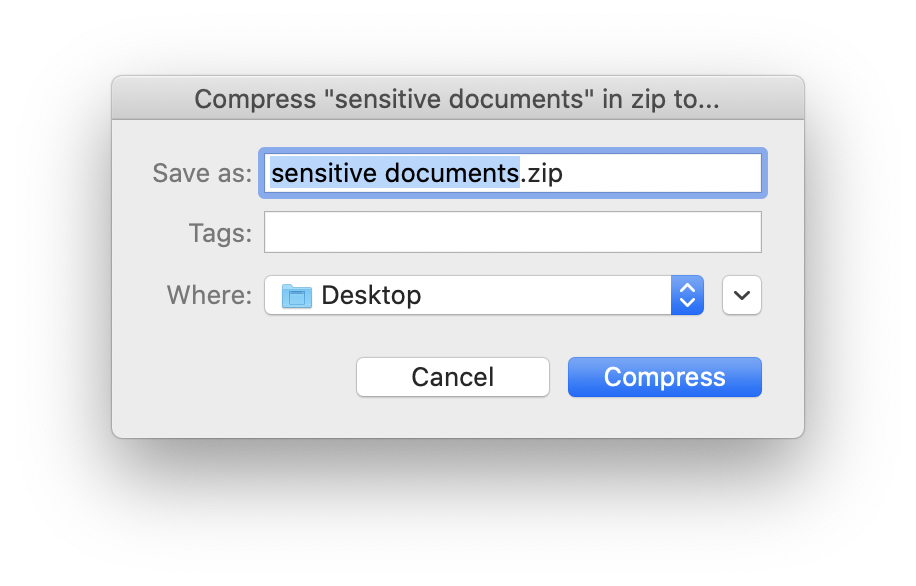This screenshot has width=916, height=586.
Task: Click the "Where:" label
Action: point(209,295)
